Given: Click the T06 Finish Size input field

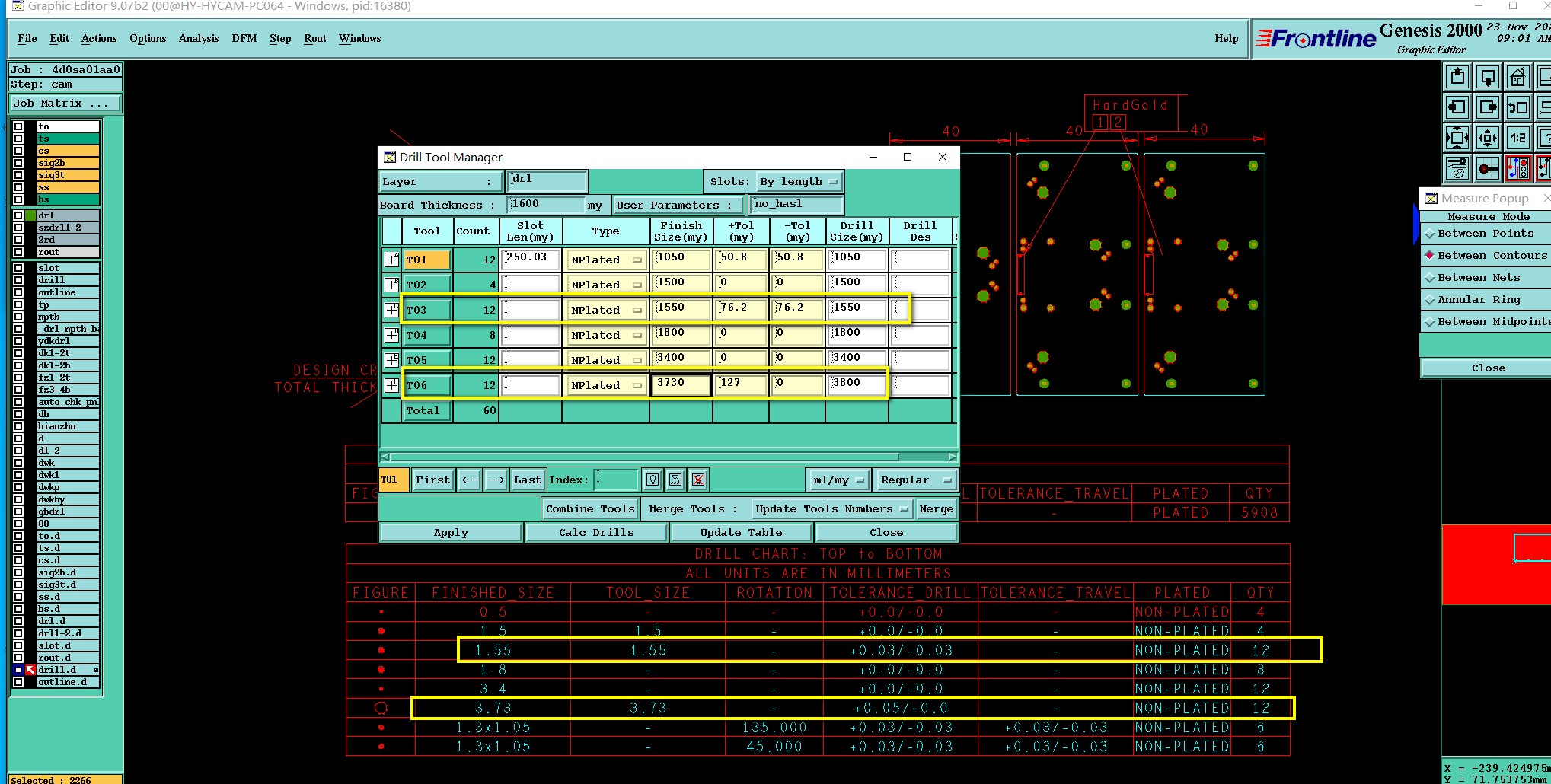Looking at the screenshot, I should pos(681,384).
